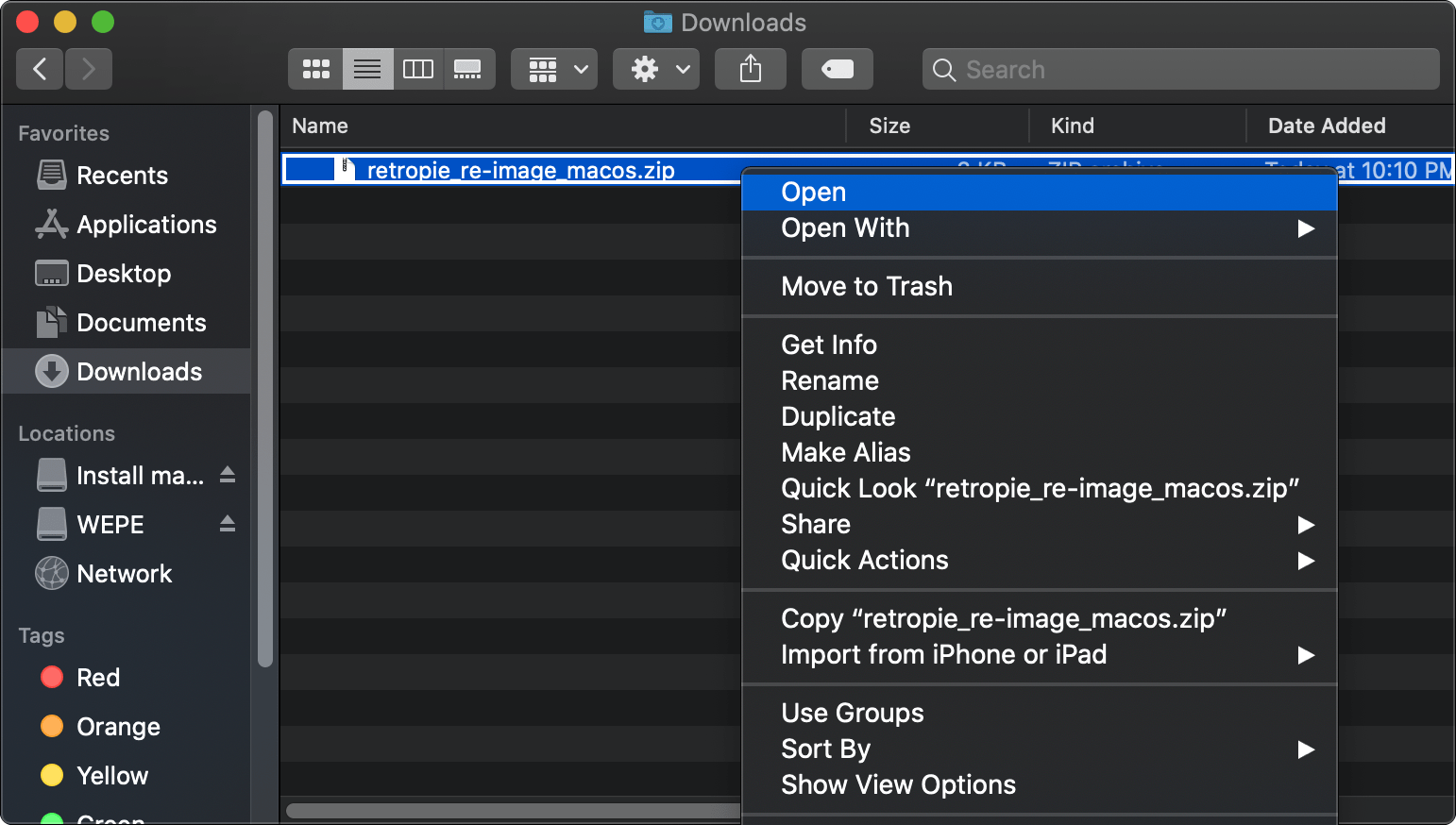The width and height of the screenshot is (1456, 825).
Task: Open the item grouping dropdown
Action: (x=554, y=68)
